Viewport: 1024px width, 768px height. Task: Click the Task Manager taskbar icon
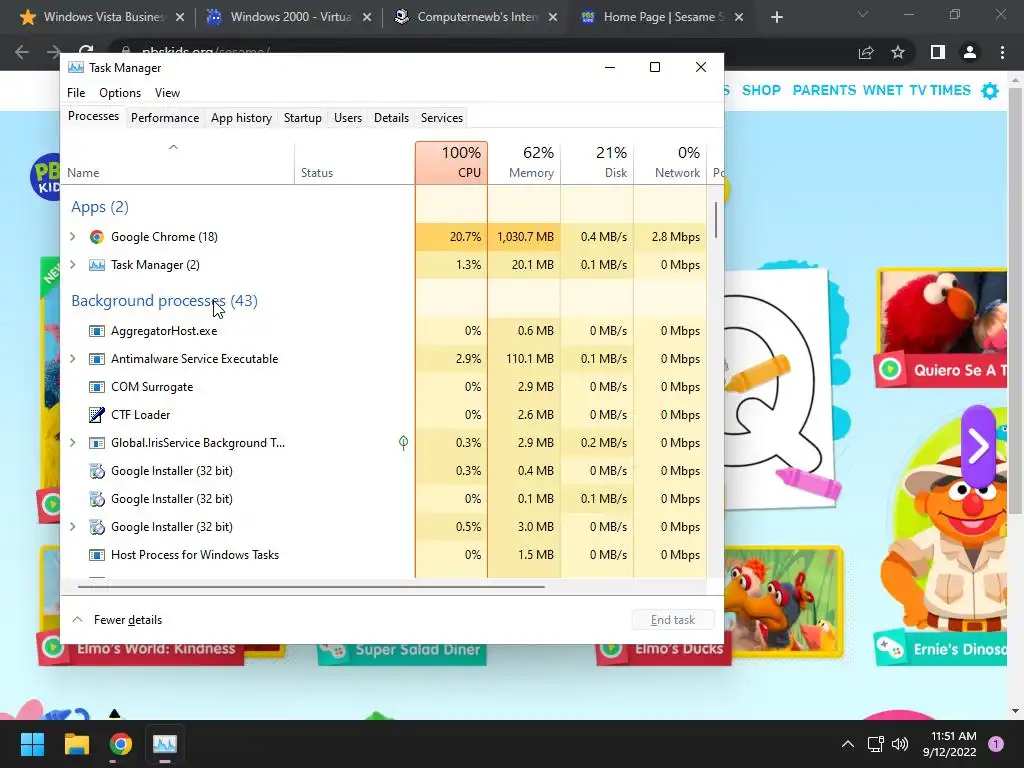click(165, 744)
